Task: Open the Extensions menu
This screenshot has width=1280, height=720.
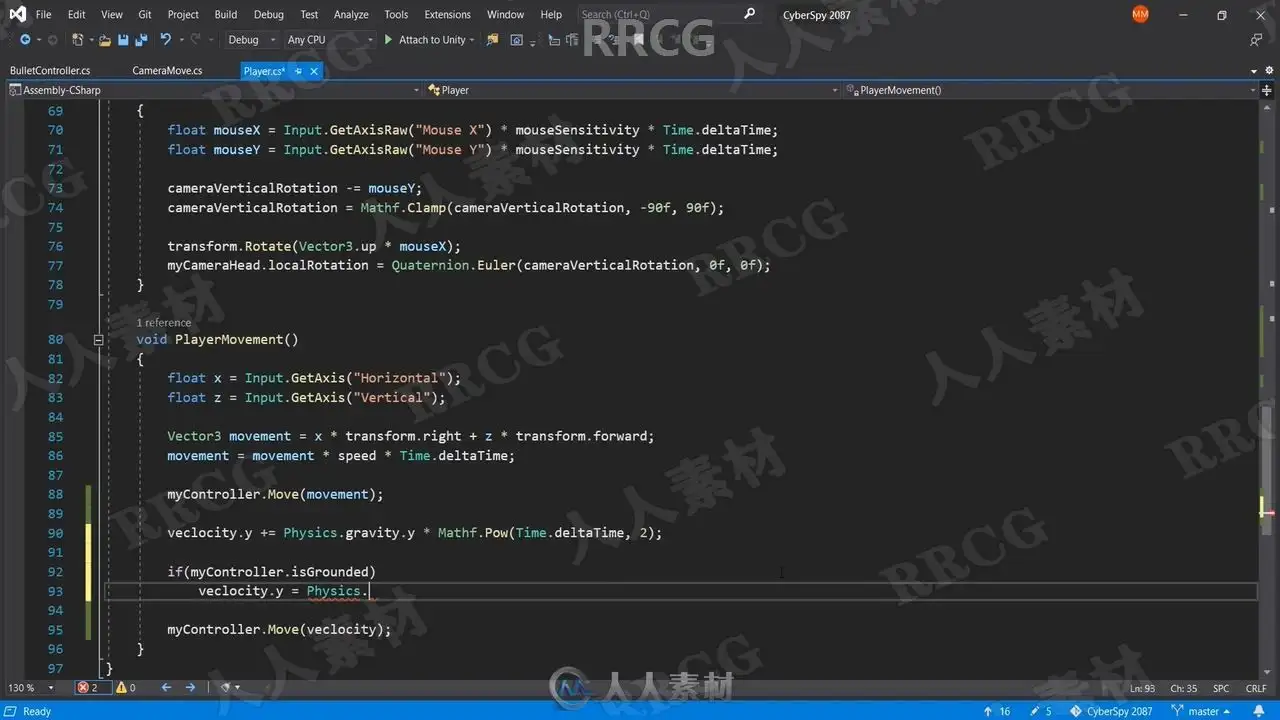Action: 447,14
